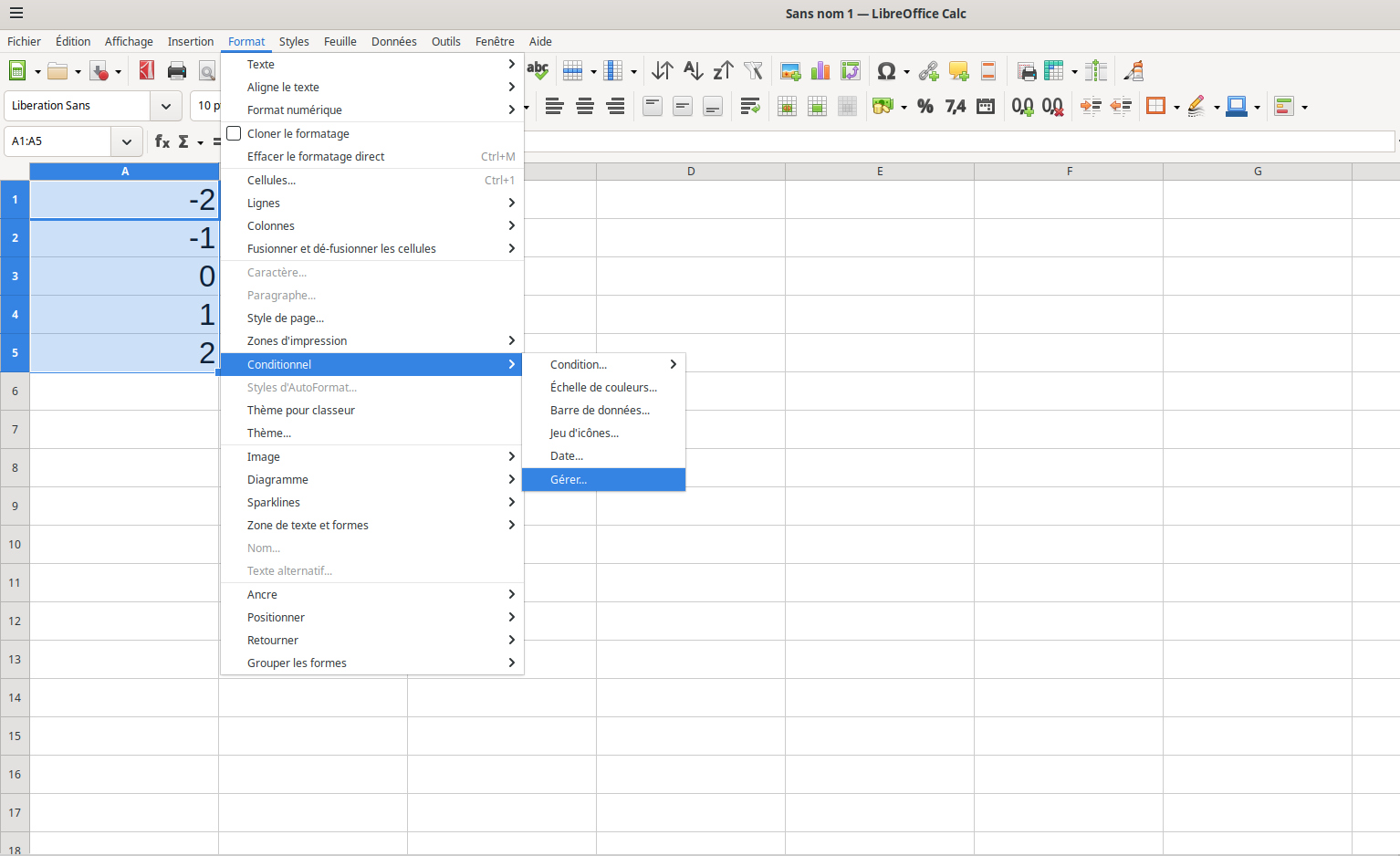Toggle the Wrap Text icon
Viewport: 1400px width, 856px height.
(x=750, y=107)
